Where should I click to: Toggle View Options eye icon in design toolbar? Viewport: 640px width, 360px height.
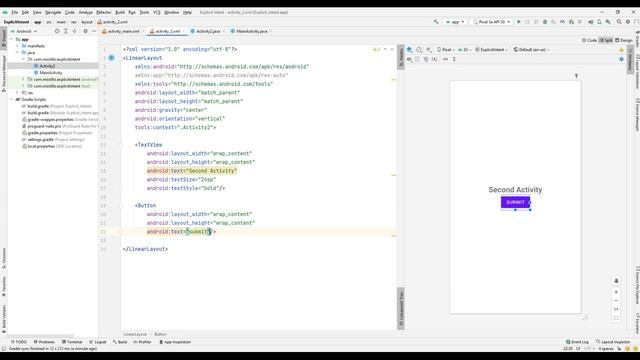tap(409, 59)
